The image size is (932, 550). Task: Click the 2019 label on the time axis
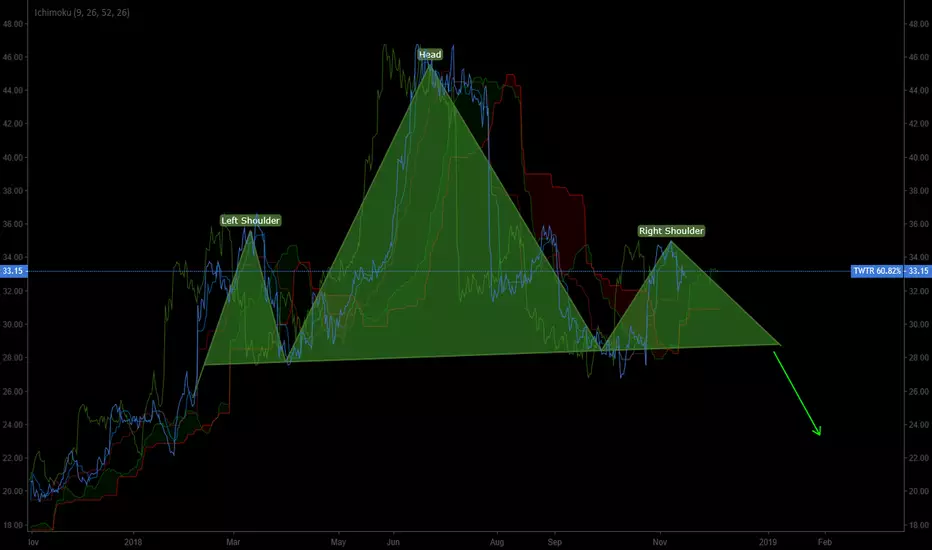768,542
